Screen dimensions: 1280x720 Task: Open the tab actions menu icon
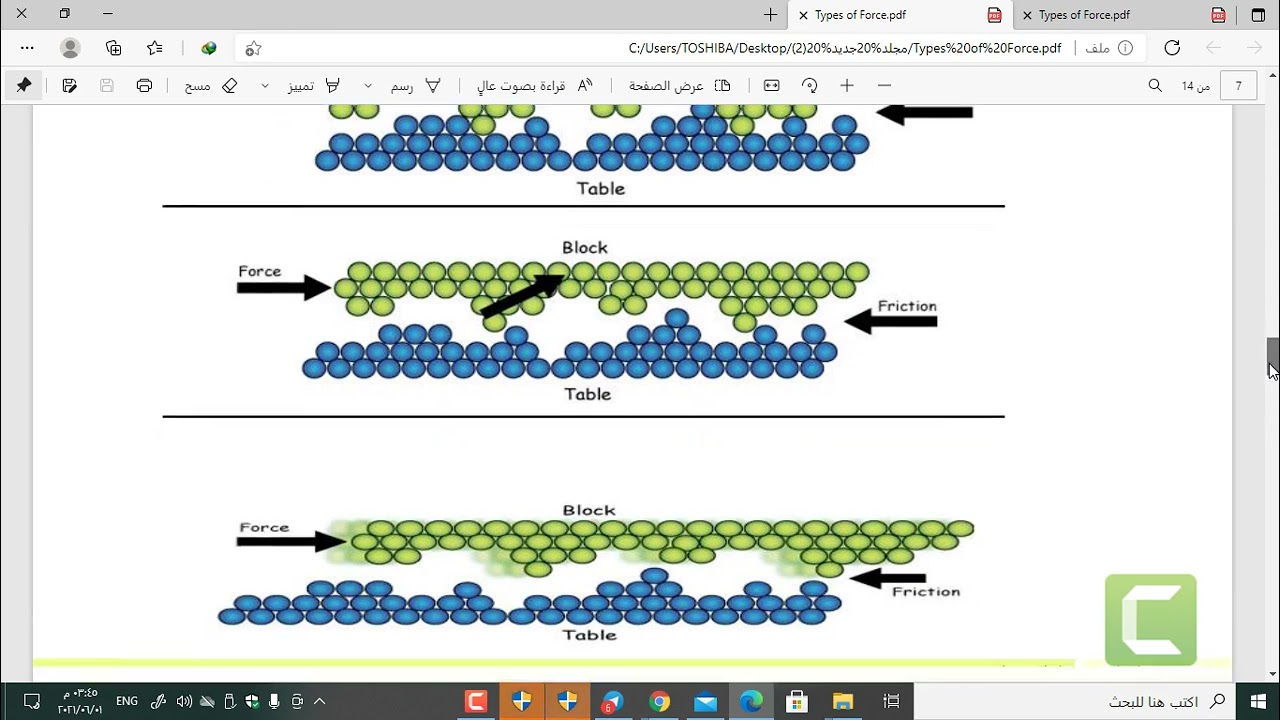point(1258,15)
